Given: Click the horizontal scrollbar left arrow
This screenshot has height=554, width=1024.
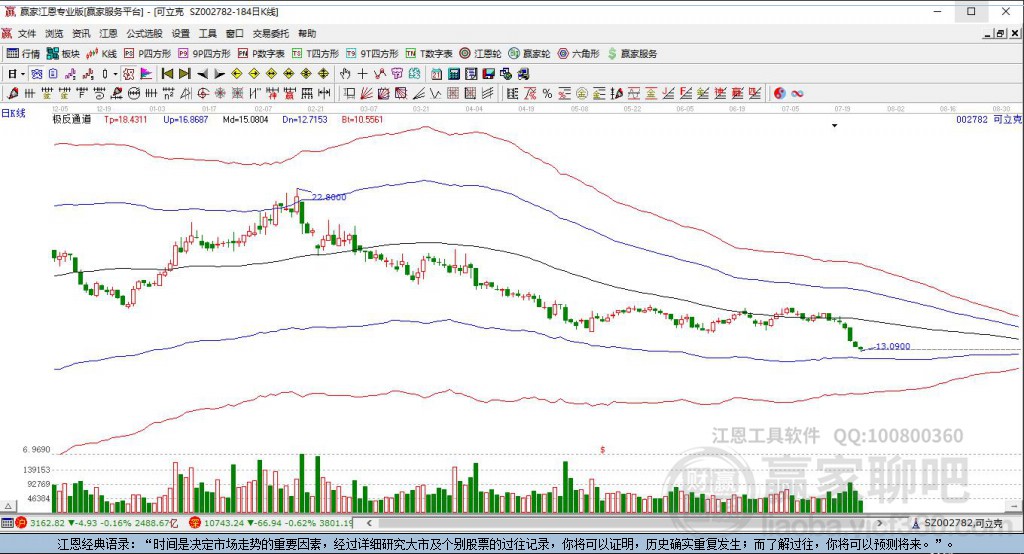Looking at the screenshot, I should coord(369,523).
